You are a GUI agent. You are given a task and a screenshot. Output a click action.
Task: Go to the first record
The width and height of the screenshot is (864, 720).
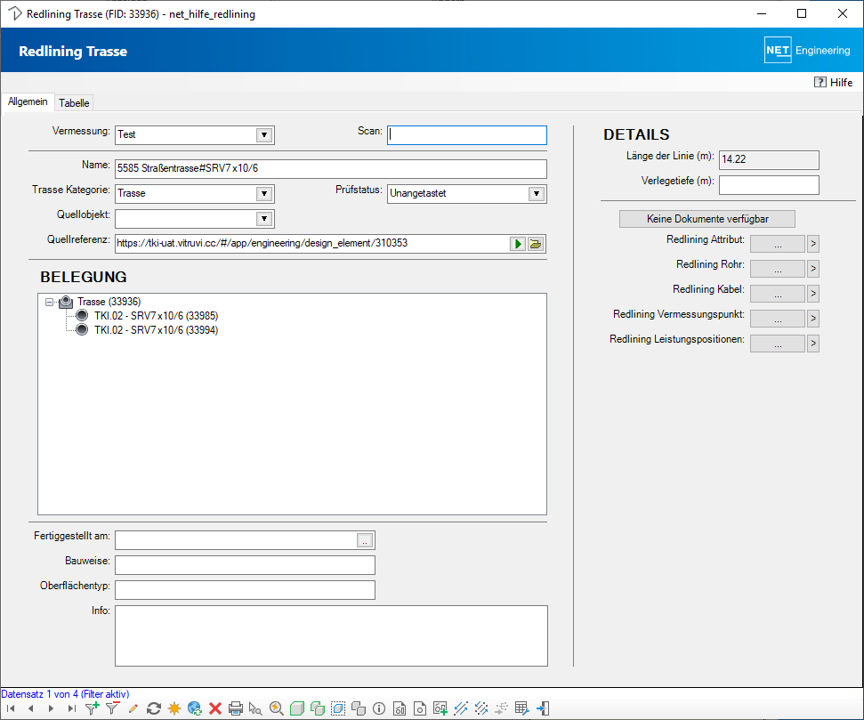11,708
